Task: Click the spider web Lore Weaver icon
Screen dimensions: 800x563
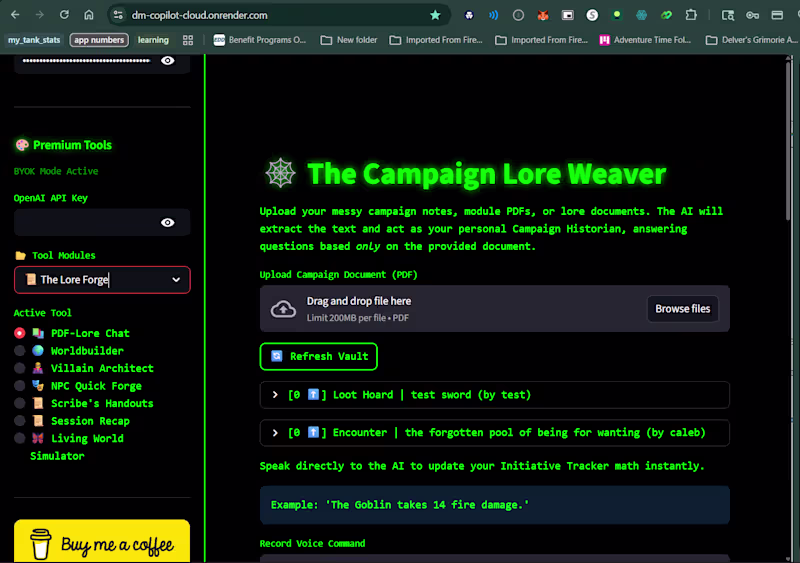Action: [x=280, y=173]
